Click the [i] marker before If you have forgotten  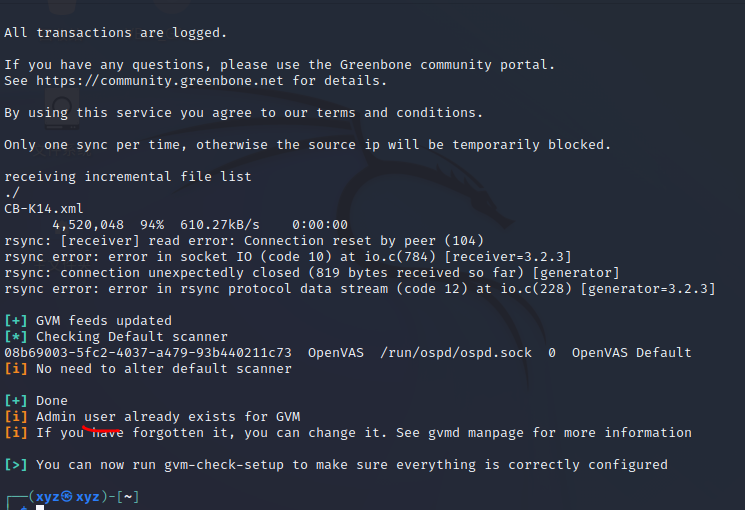[16, 433]
